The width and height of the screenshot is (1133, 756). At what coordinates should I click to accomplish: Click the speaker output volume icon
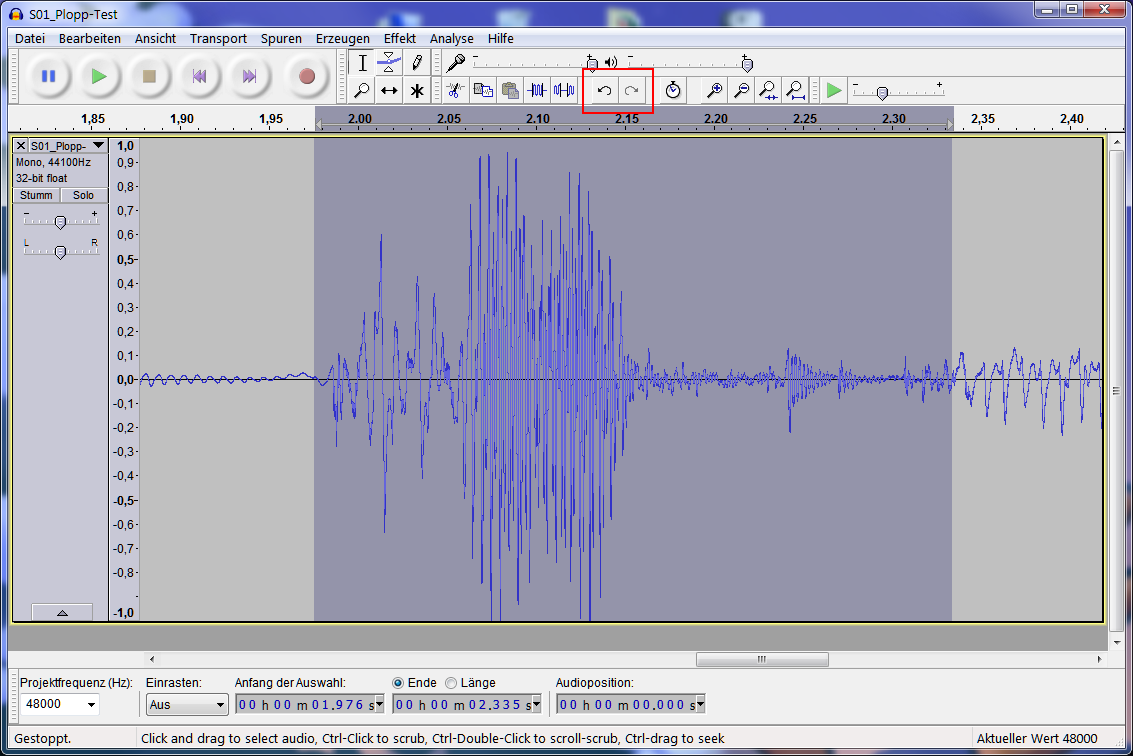click(611, 62)
